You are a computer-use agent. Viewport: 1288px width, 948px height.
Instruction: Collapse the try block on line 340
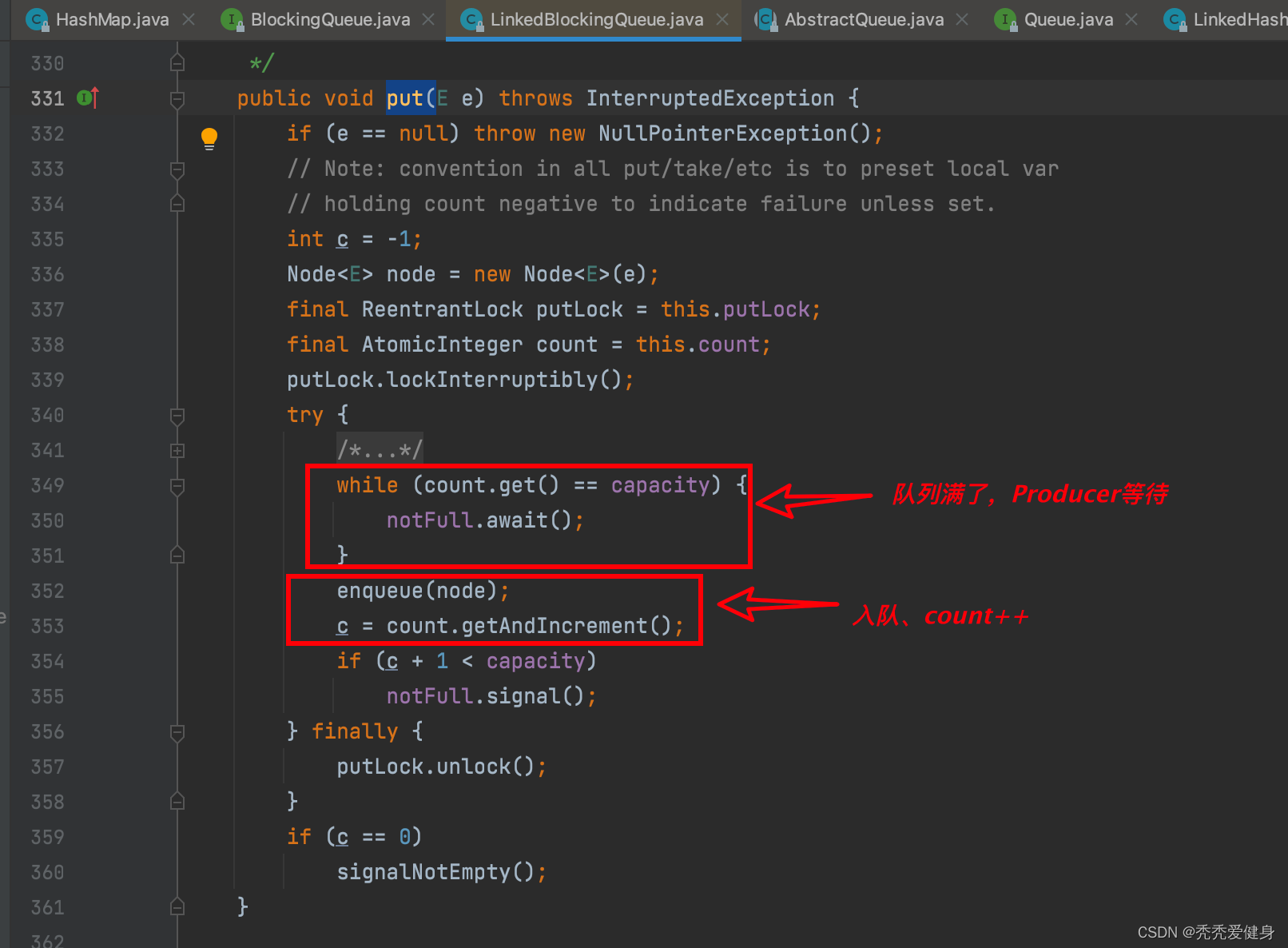point(177,416)
